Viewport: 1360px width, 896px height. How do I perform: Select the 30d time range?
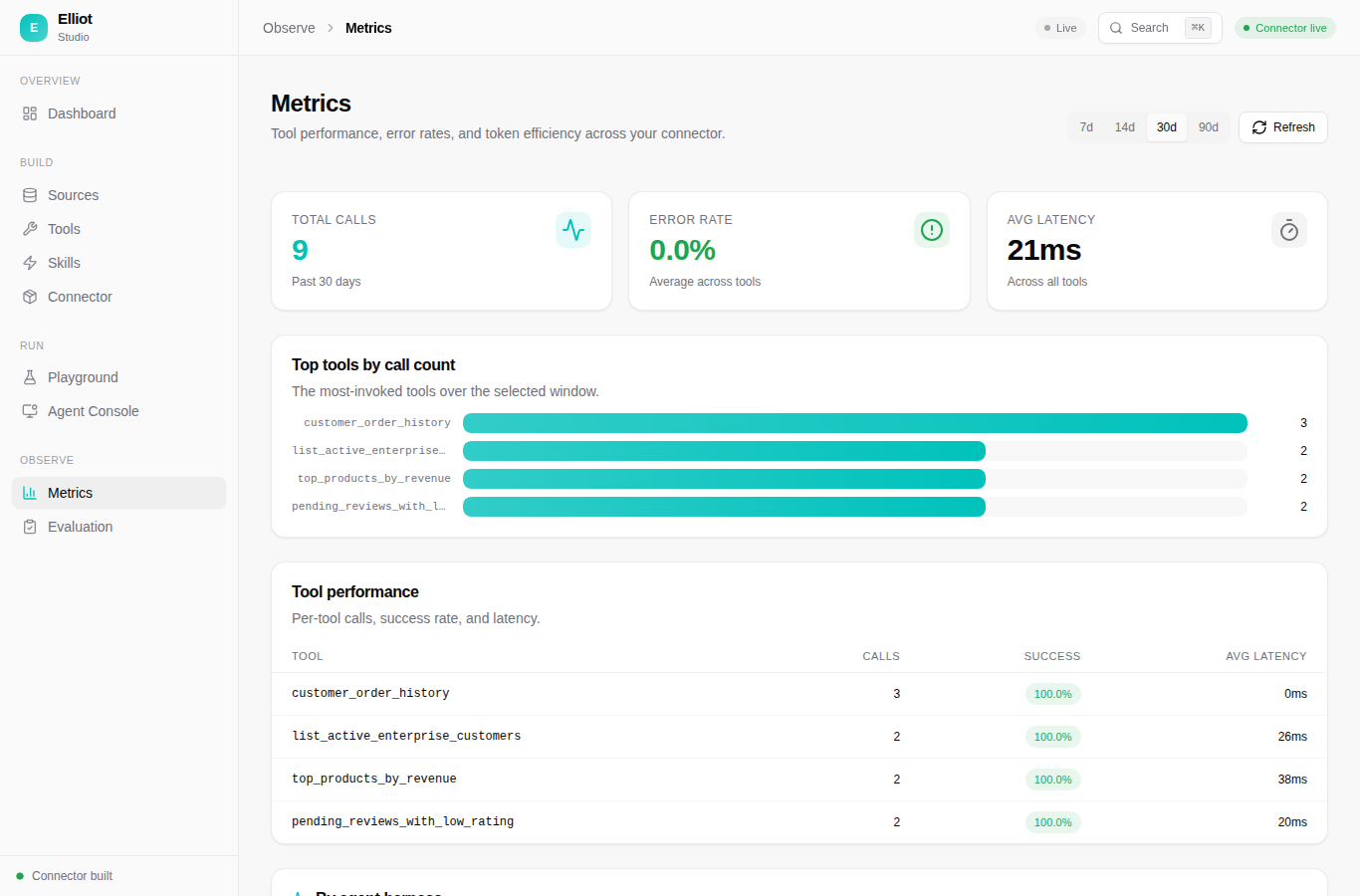click(1167, 127)
